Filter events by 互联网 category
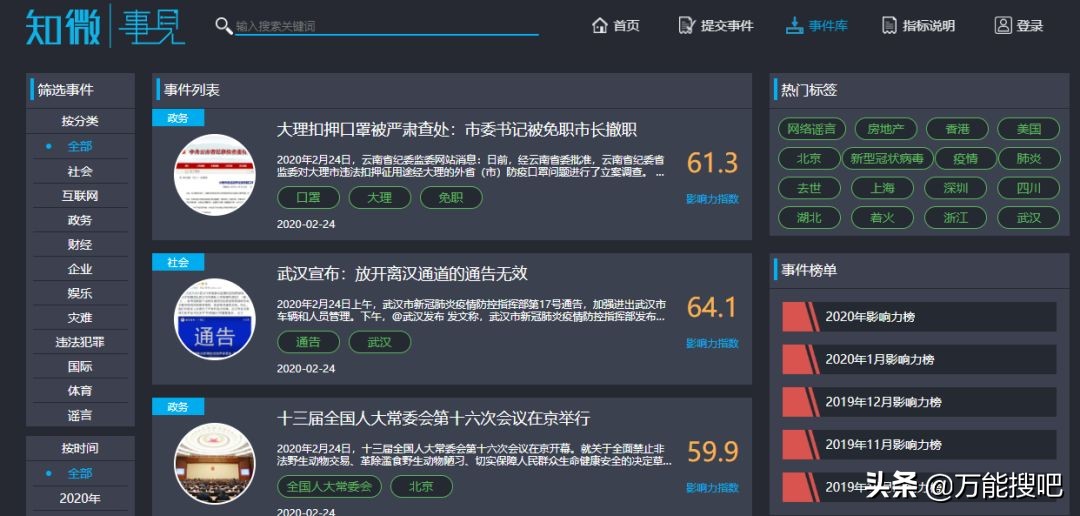Image resolution: width=1080 pixels, height=516 pixels. click(x=80, y=196)
